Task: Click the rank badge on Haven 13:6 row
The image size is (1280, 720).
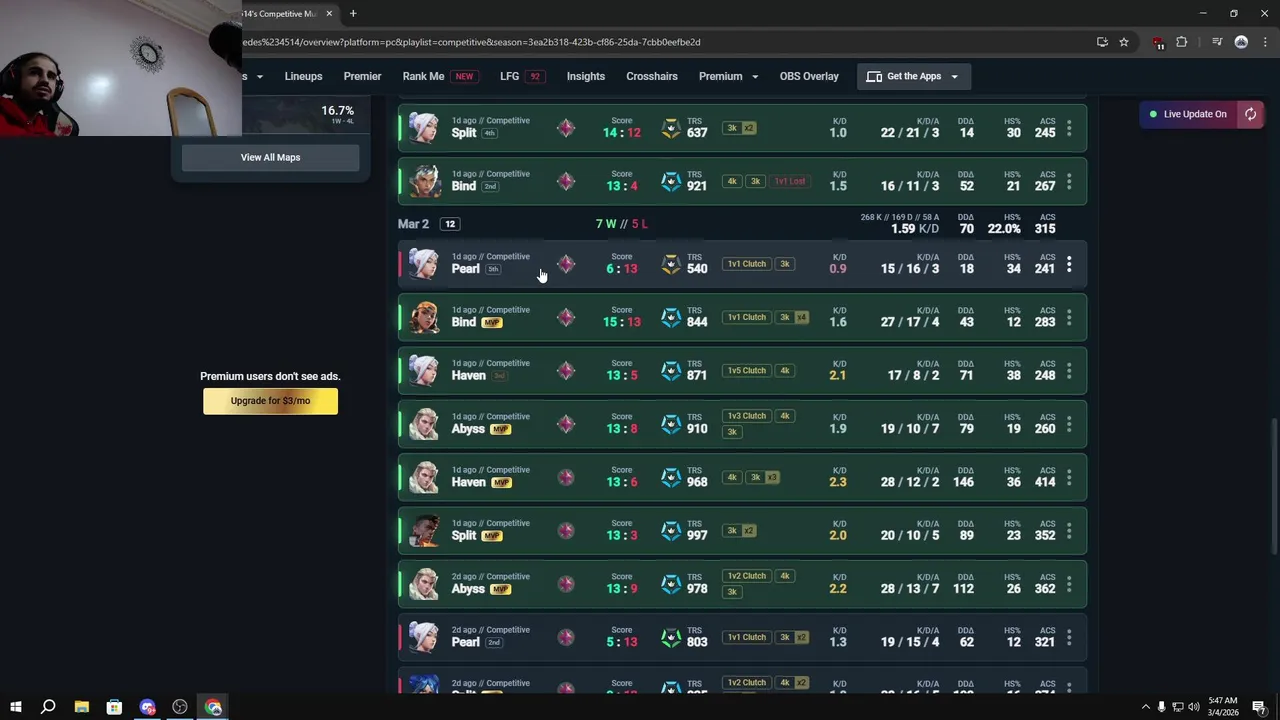Action: click(x=566, y=477)
